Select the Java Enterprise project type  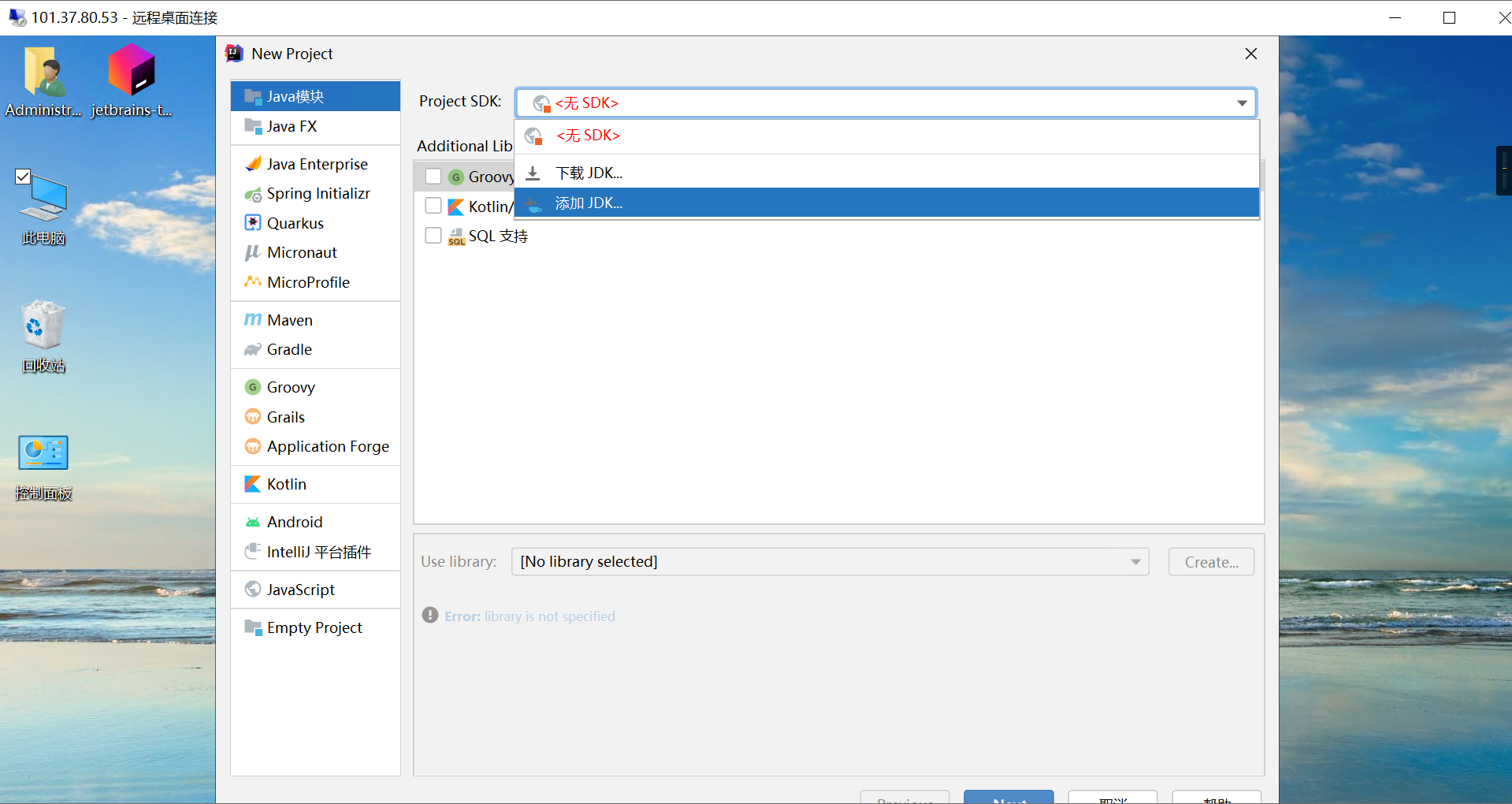315,164
